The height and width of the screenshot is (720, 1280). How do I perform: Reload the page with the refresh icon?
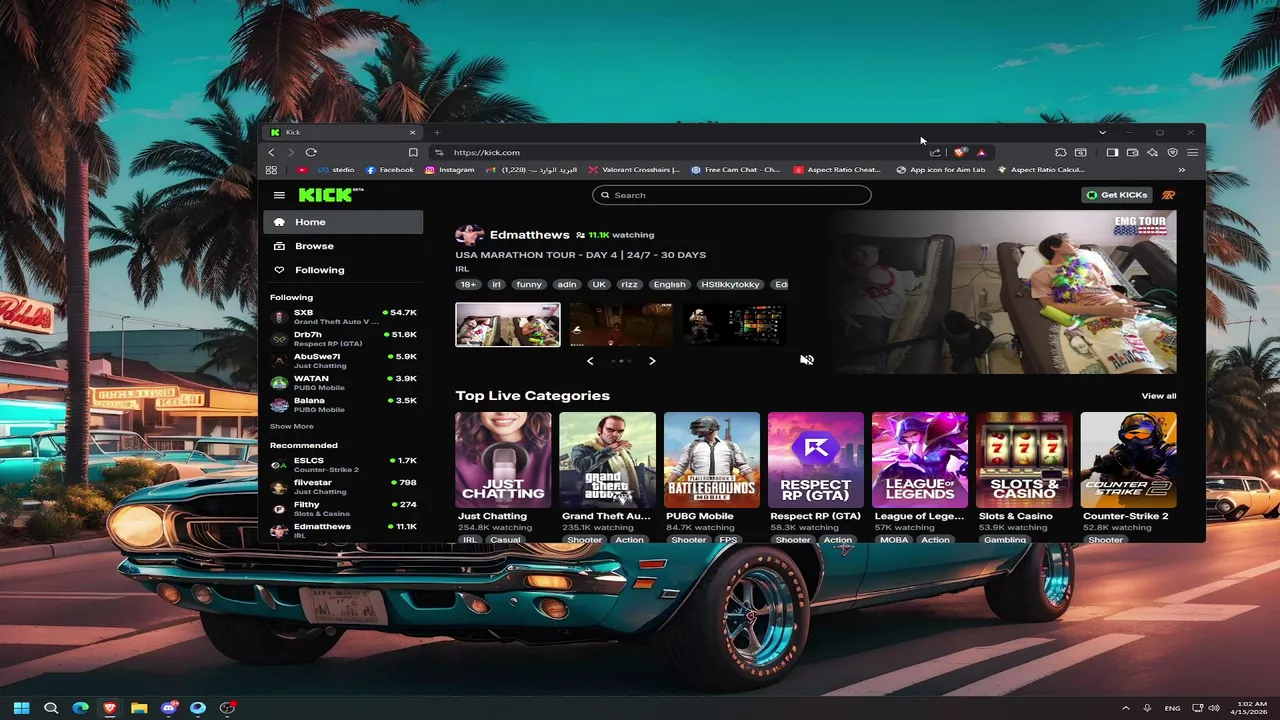pos(311,152)
